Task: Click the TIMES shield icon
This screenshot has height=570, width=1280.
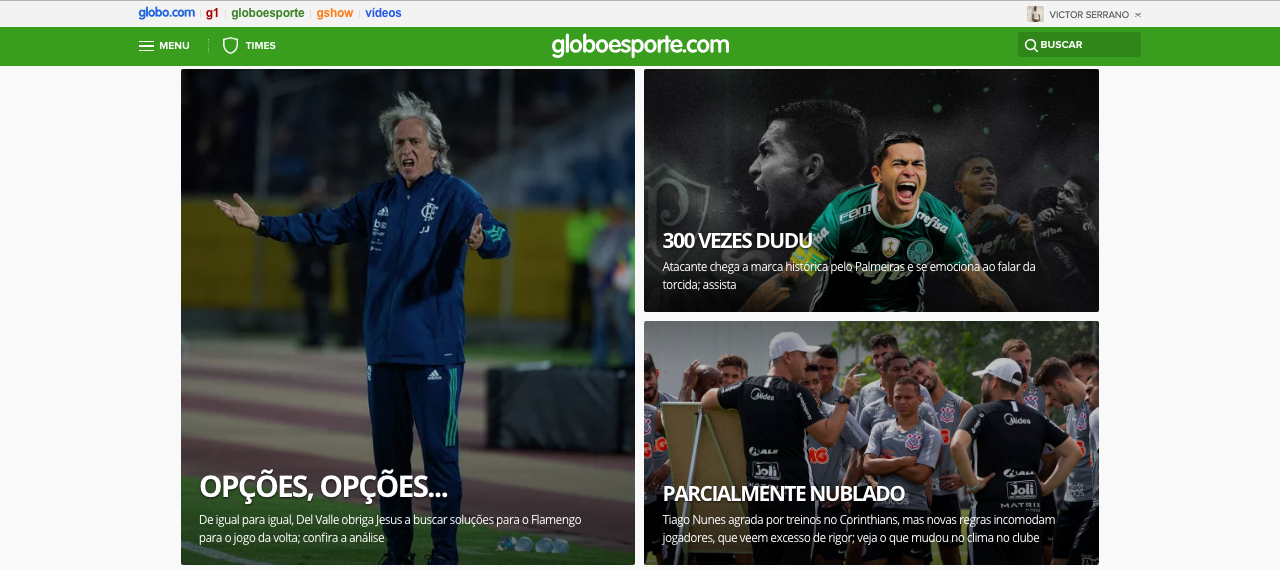Action: (230, 45)
